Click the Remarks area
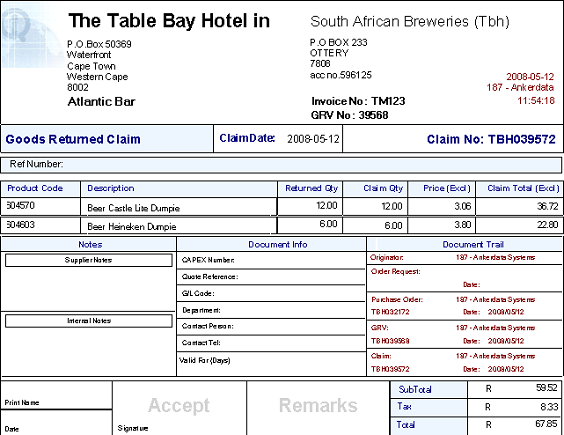 tap(318, 408)
